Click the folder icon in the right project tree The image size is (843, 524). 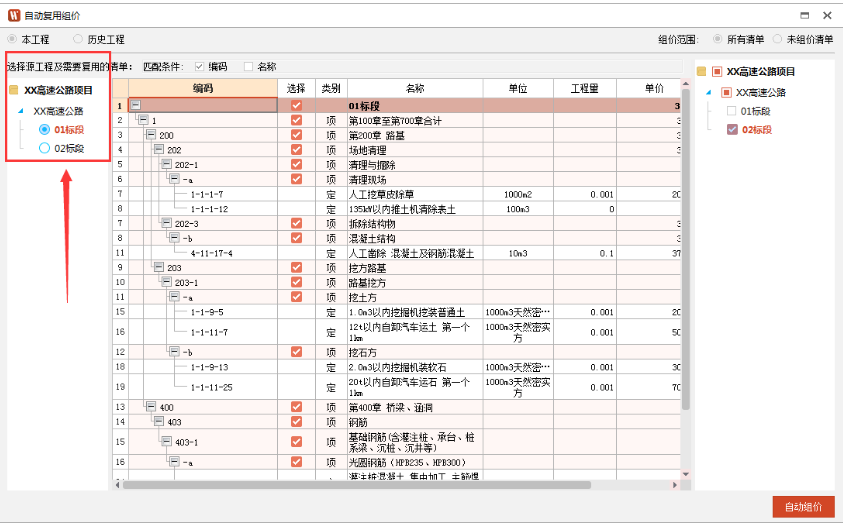click(702, 72)
